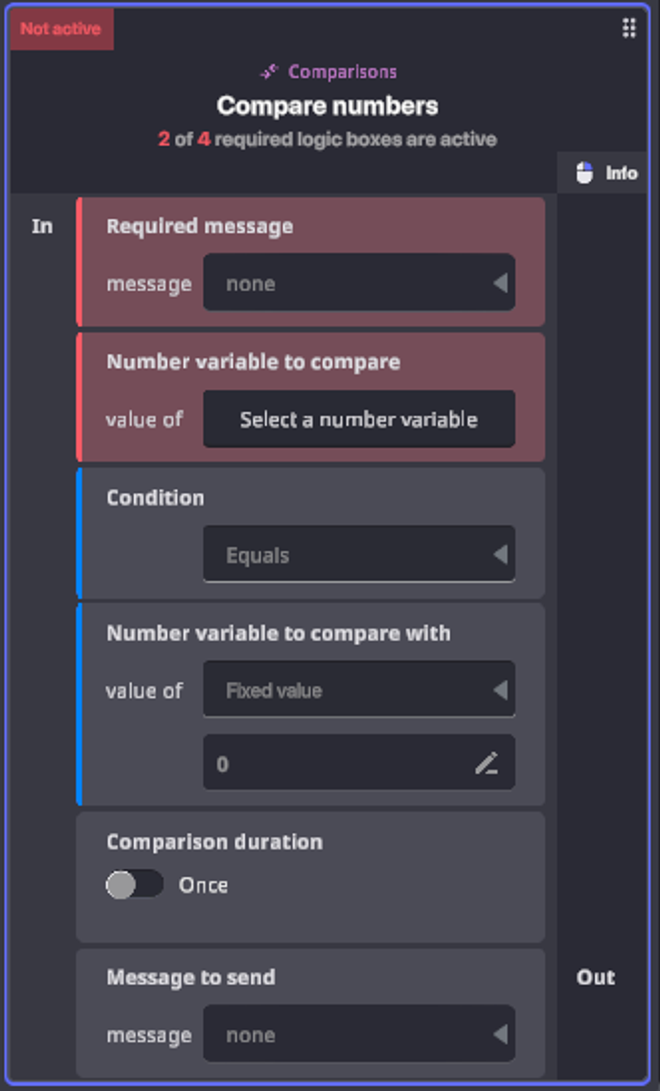Click the drag handle dots icon
This screenshot has width=660, height=1091.
[x=629, y=28]
